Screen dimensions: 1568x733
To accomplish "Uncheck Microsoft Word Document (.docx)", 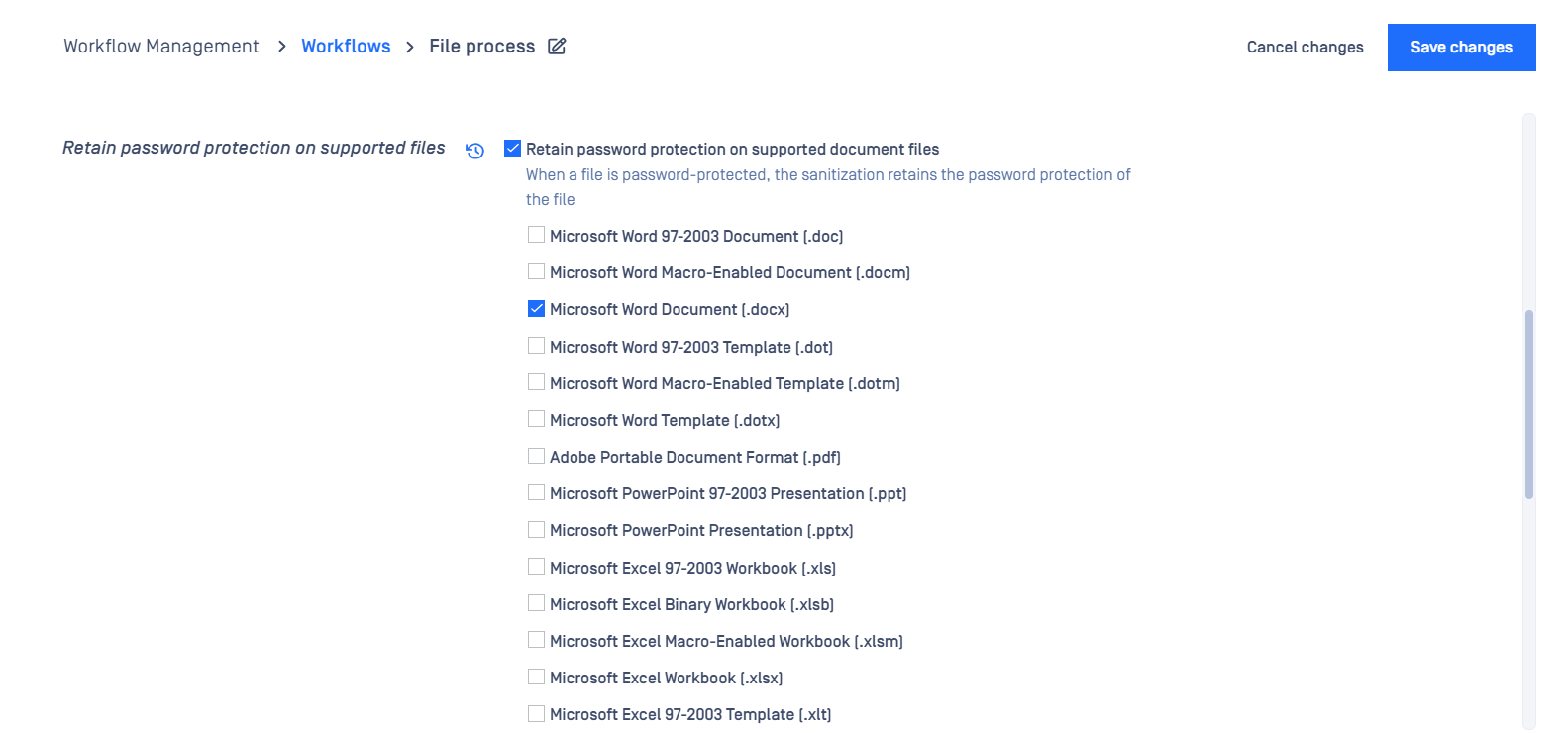I will [x=536, y=309].
